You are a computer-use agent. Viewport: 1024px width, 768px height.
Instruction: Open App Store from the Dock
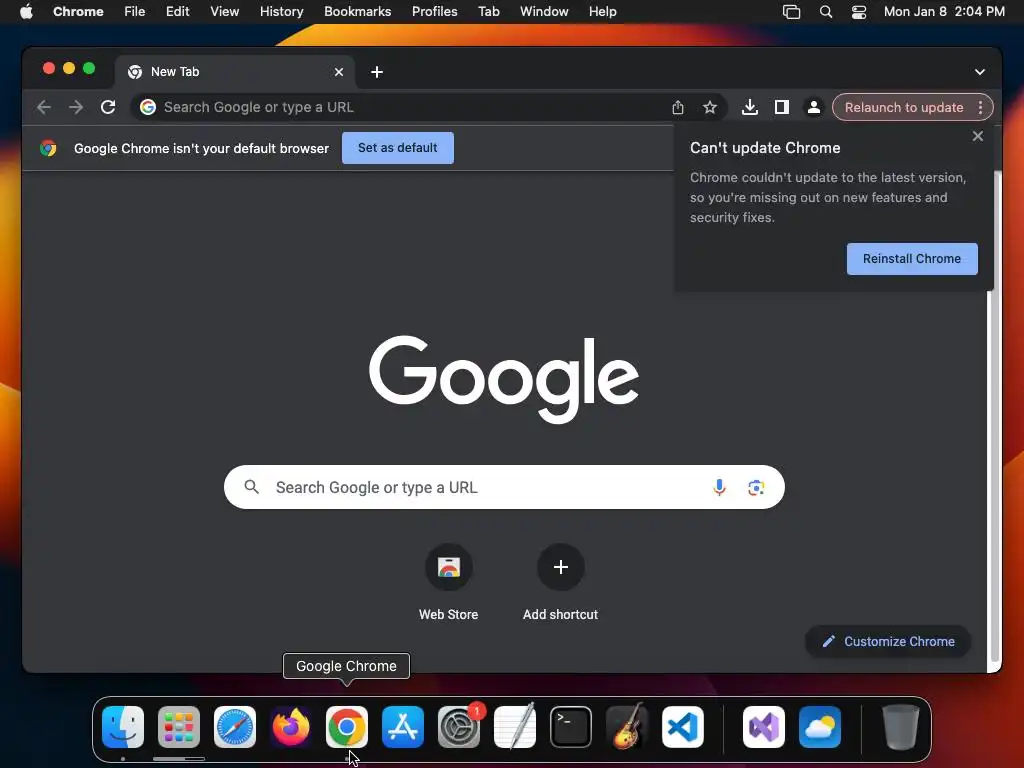click(x=403, y=727)
